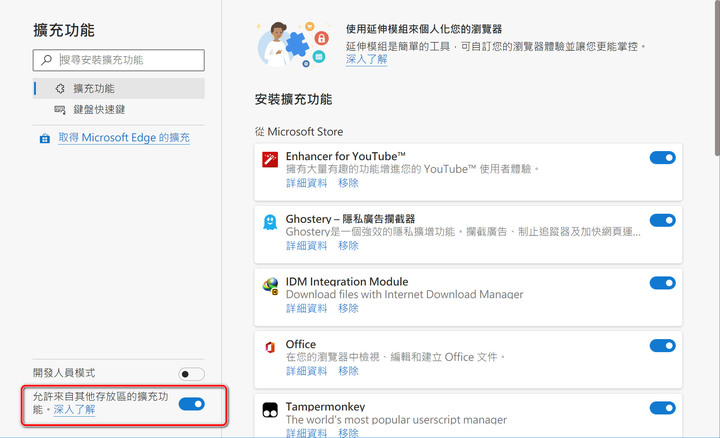
Task: Click the keyboard icon beside 鍵盤快速鍵
Action: 60,110
